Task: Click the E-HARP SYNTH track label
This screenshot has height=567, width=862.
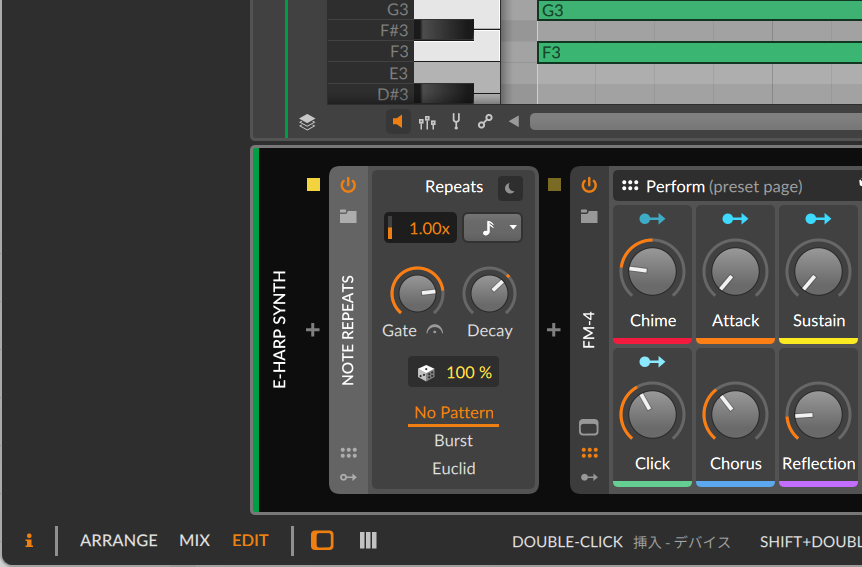Action: tap(279, 329)
